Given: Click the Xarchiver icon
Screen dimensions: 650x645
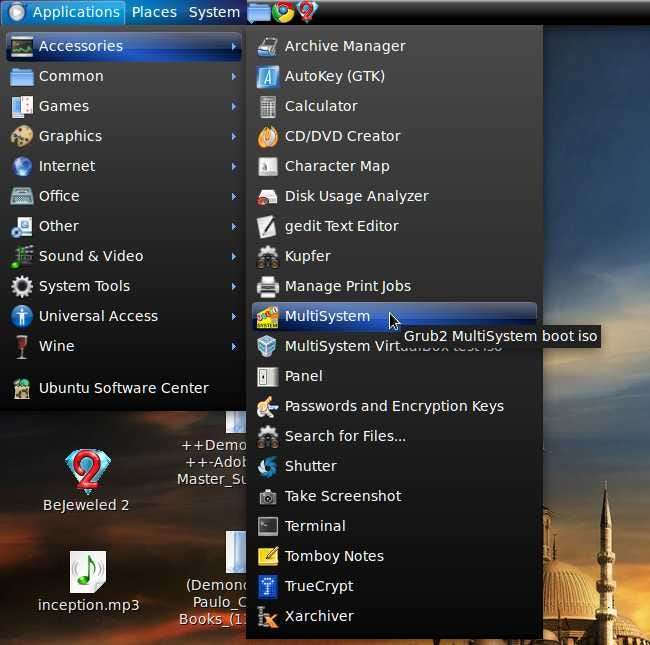Looking at the screenshot, I should click(x=267, y=616).
